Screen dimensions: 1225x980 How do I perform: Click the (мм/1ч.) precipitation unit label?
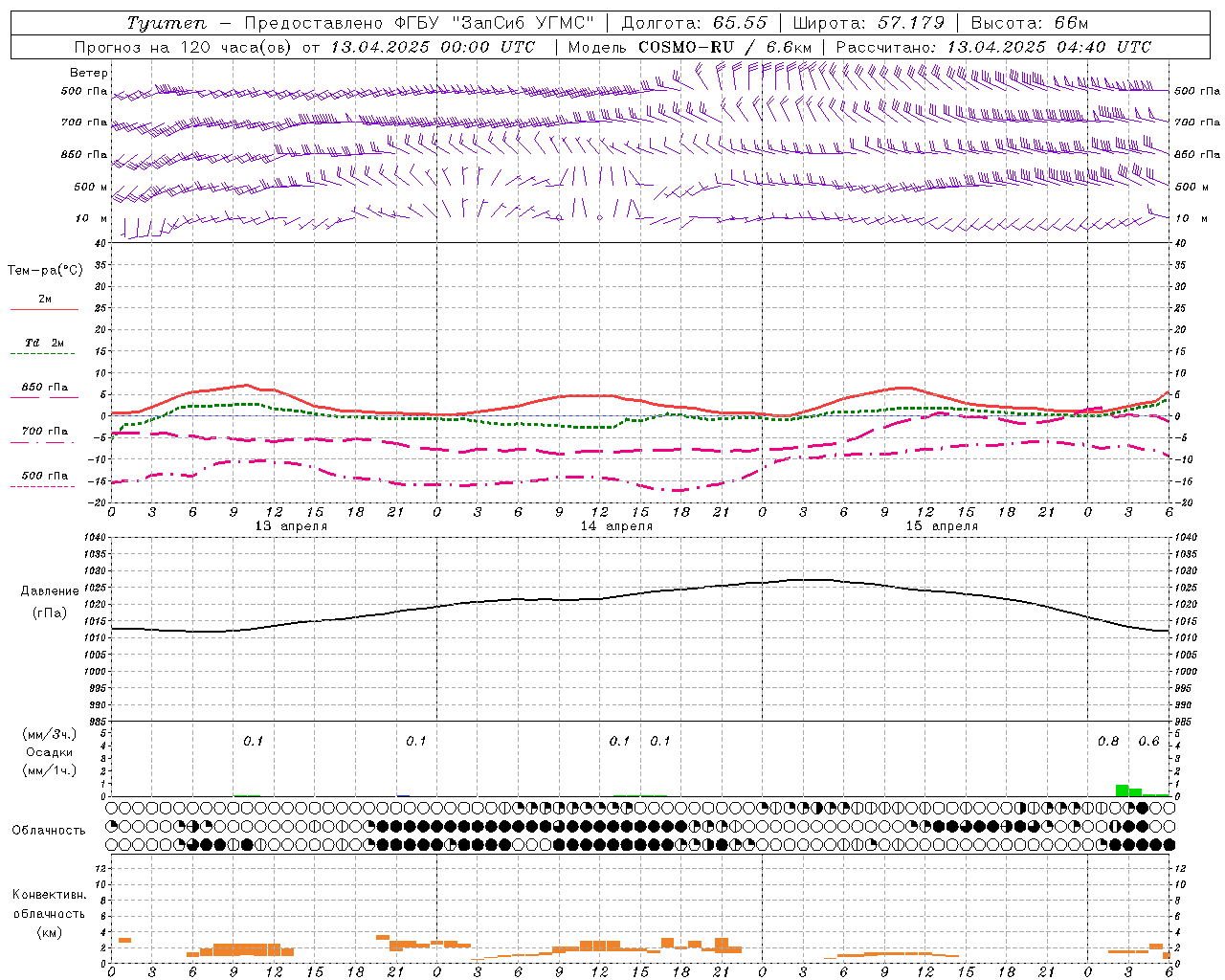[x=50, y=770]
